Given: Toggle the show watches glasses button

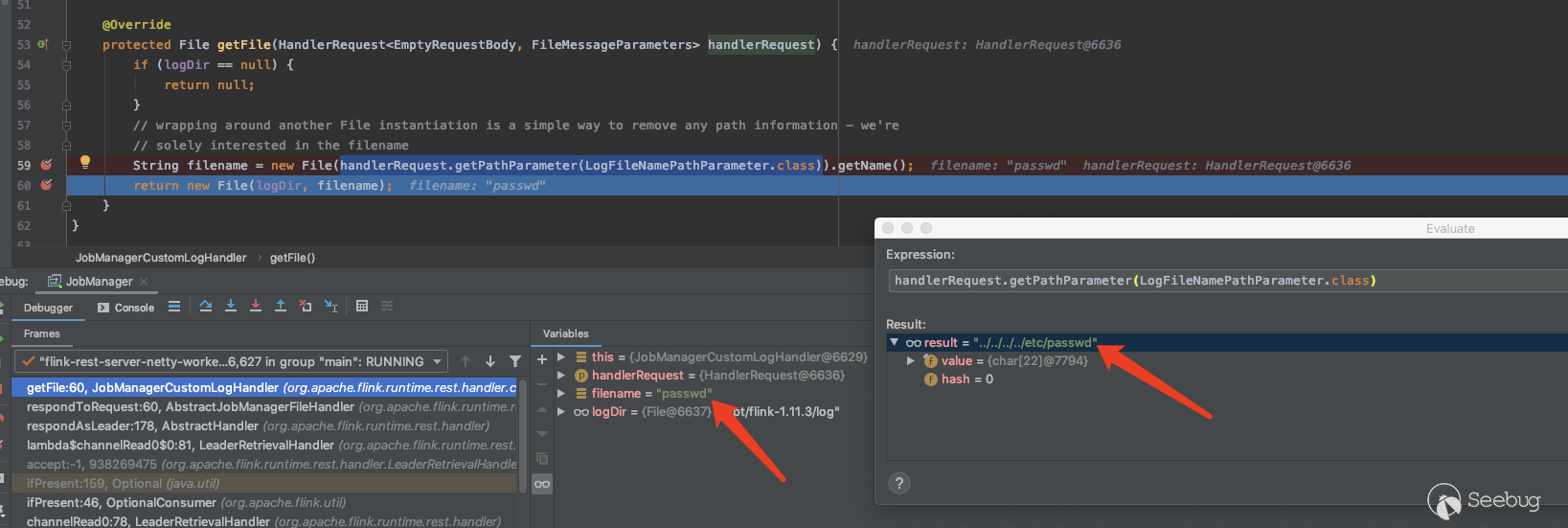Looking at the screenshot, I should 542,484.
